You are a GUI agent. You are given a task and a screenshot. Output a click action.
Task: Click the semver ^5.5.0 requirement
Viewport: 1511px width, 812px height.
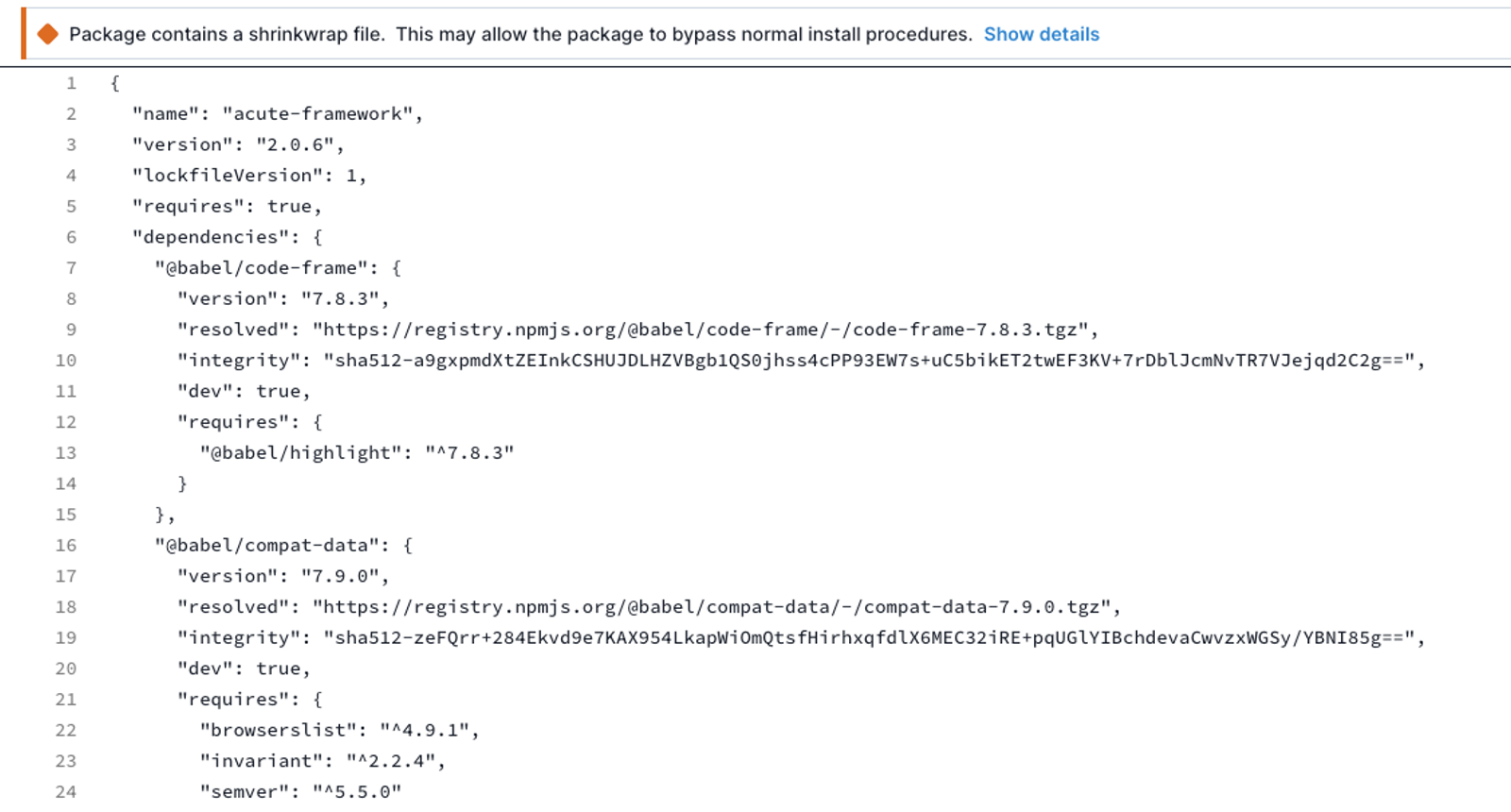pos(300,791)
